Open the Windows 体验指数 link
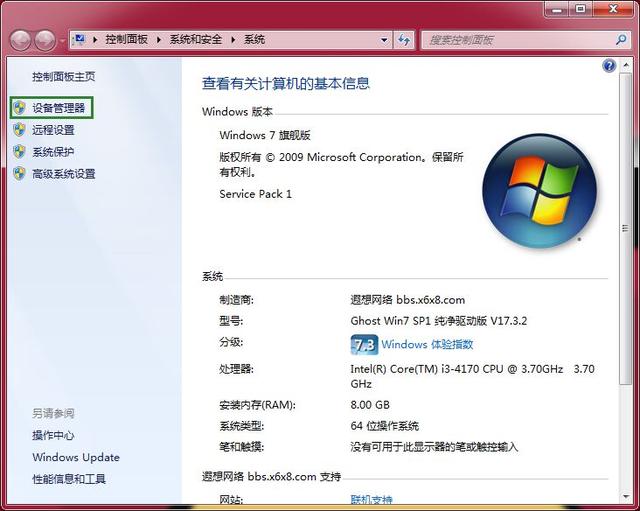 [x=427, y=344]
